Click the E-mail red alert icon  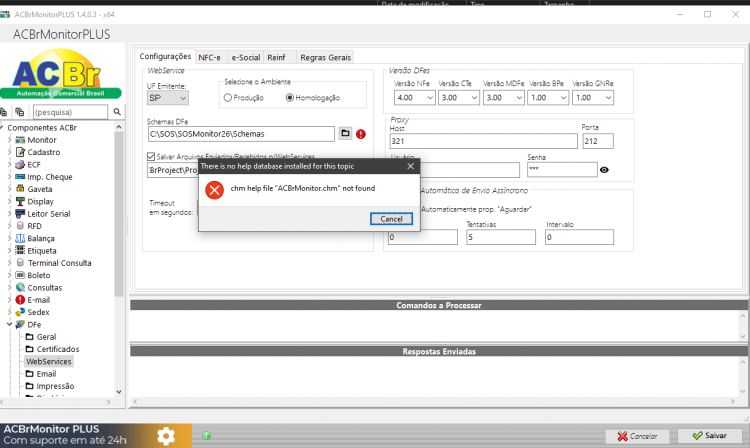20,300
